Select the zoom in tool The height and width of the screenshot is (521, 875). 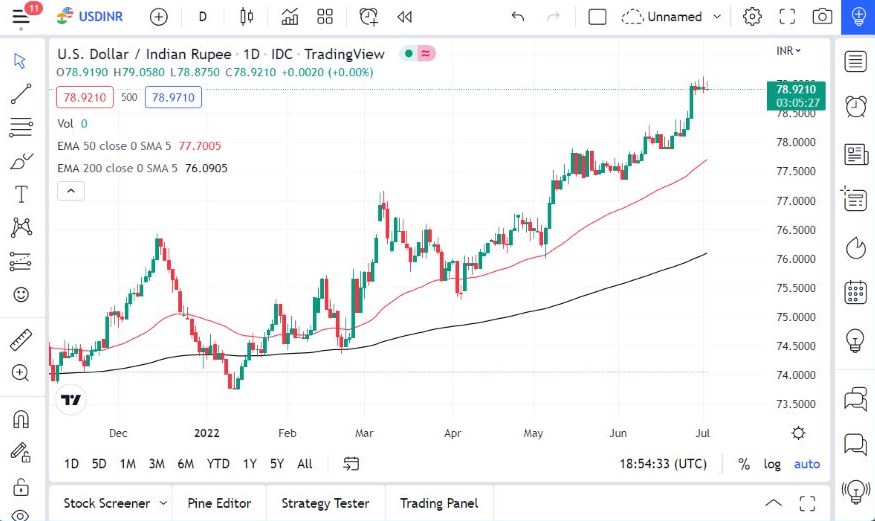21,373
